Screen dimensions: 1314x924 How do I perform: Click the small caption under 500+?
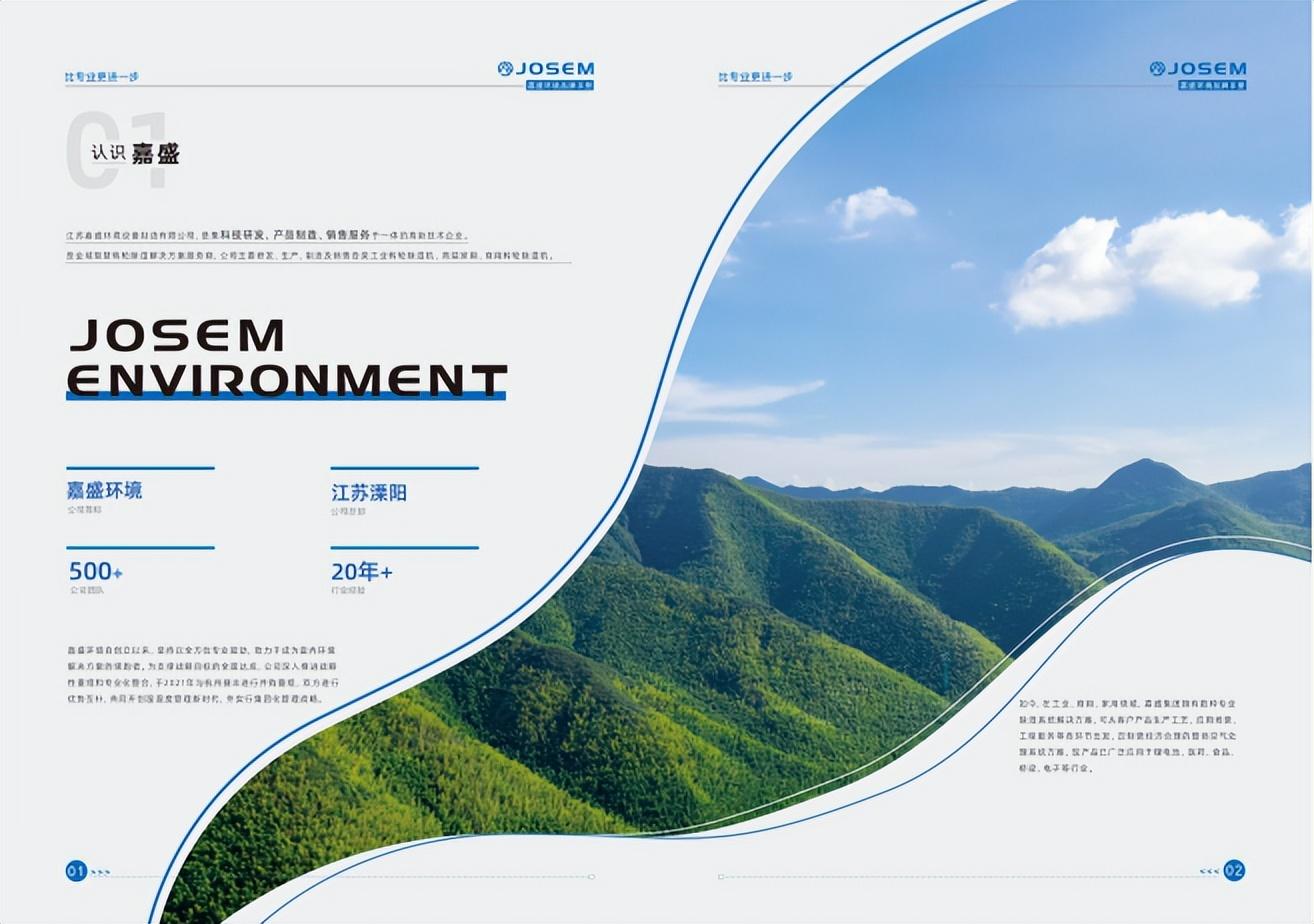(x=86, y=590)
